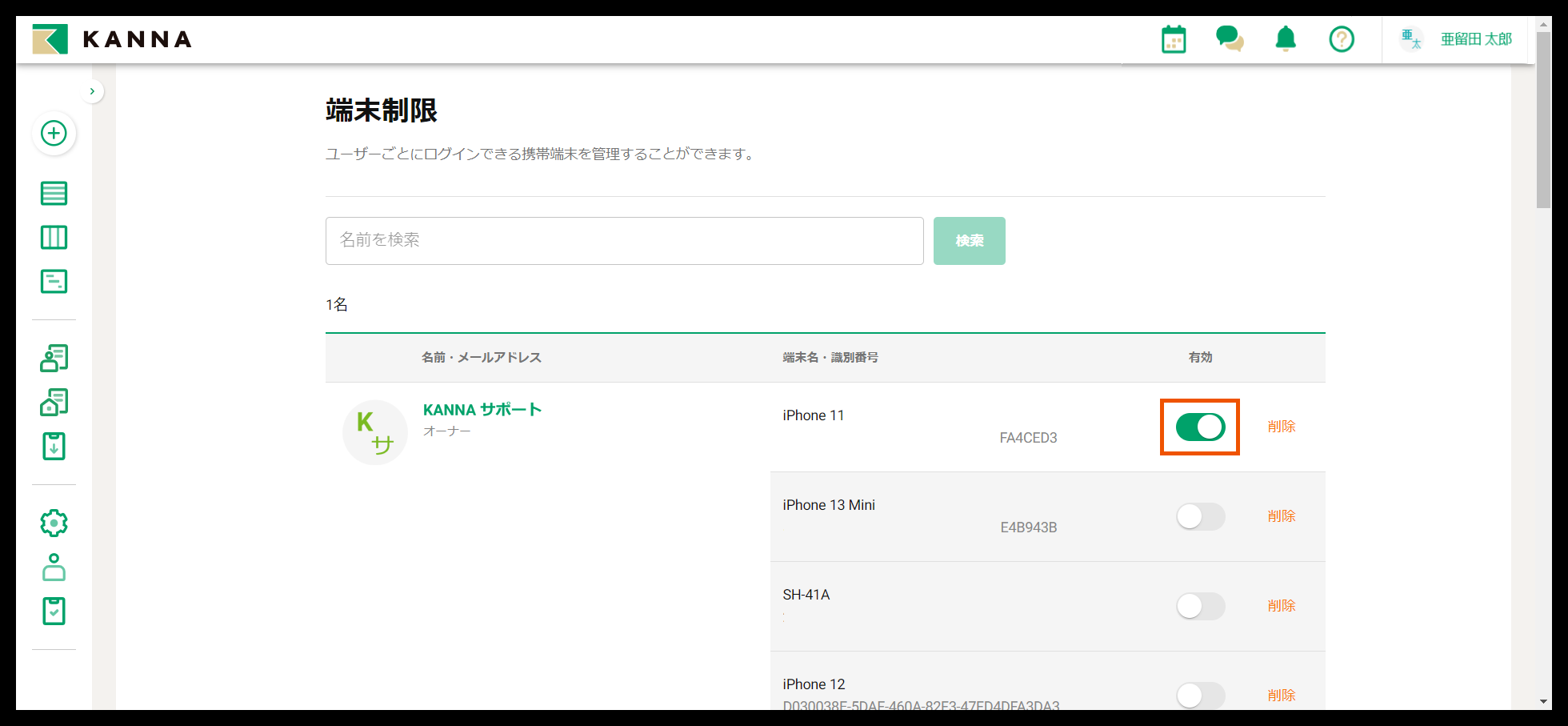Open the chat messages icon
The height and width of the screenshot is (726, 1568).
pyautogui.click(x=1230, y=38)
